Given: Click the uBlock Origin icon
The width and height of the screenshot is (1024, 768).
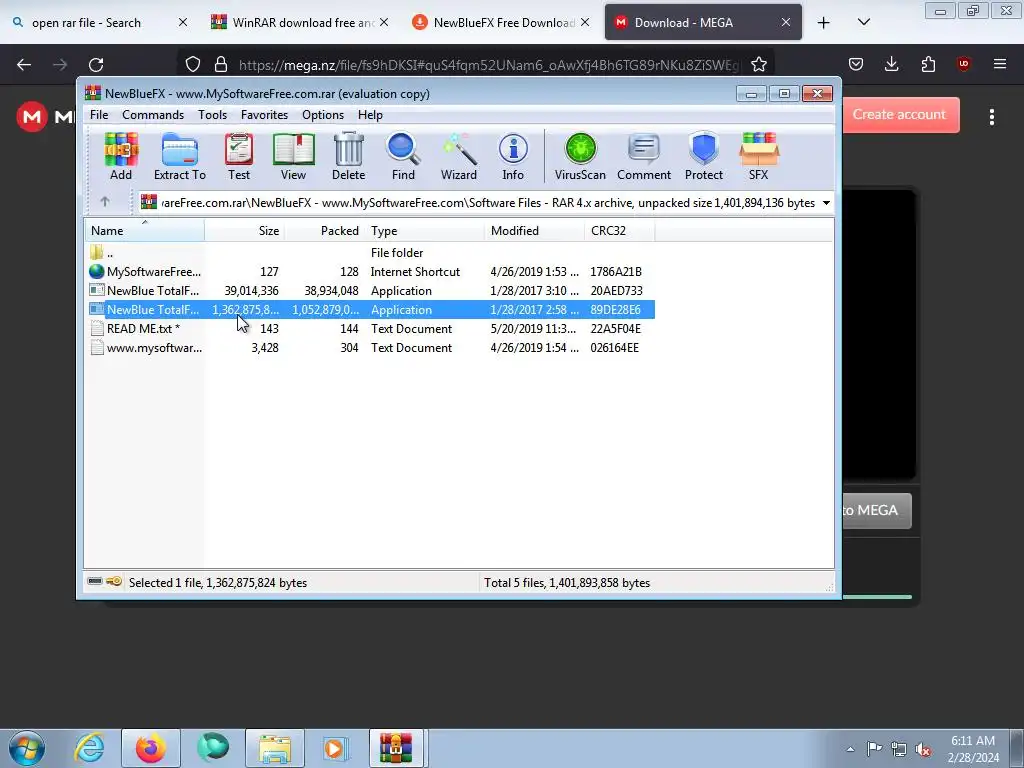Looking at the screenshot, I should [963, 64].
